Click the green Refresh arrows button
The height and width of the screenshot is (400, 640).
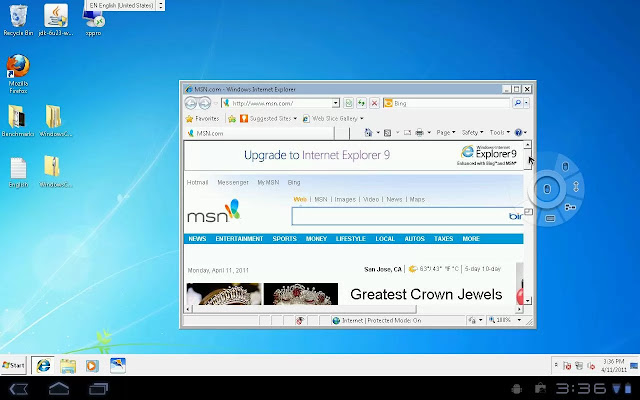tap(361, 103)
